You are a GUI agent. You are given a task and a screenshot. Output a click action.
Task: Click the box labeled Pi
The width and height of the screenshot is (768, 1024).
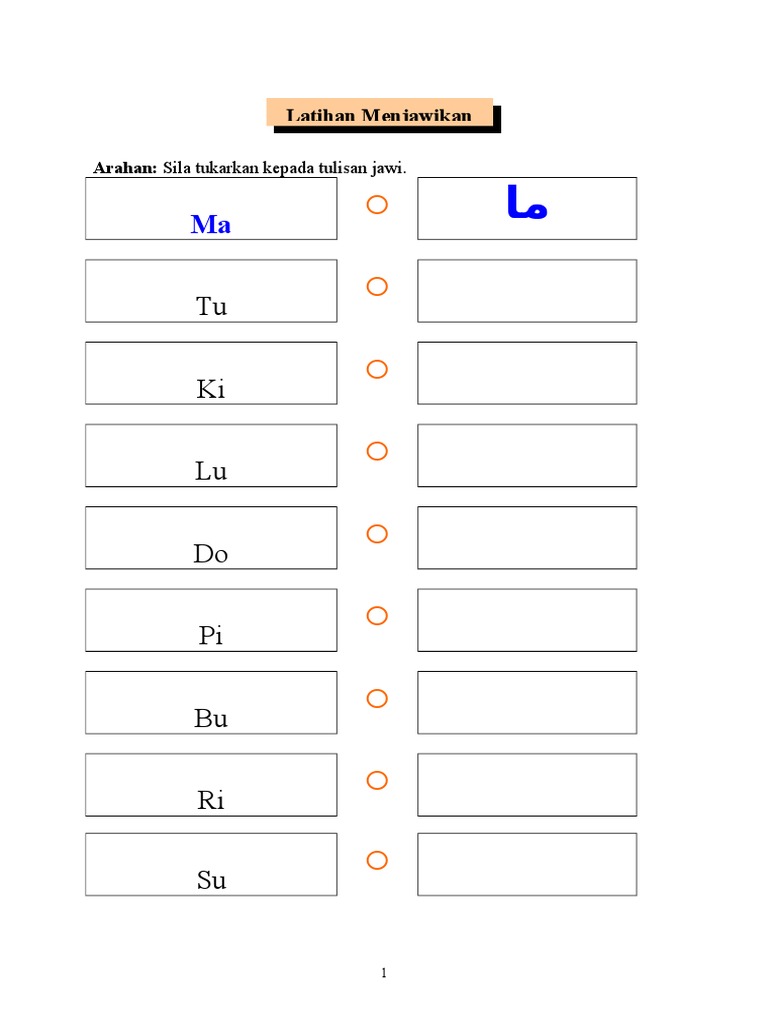(x=211, y=620)
